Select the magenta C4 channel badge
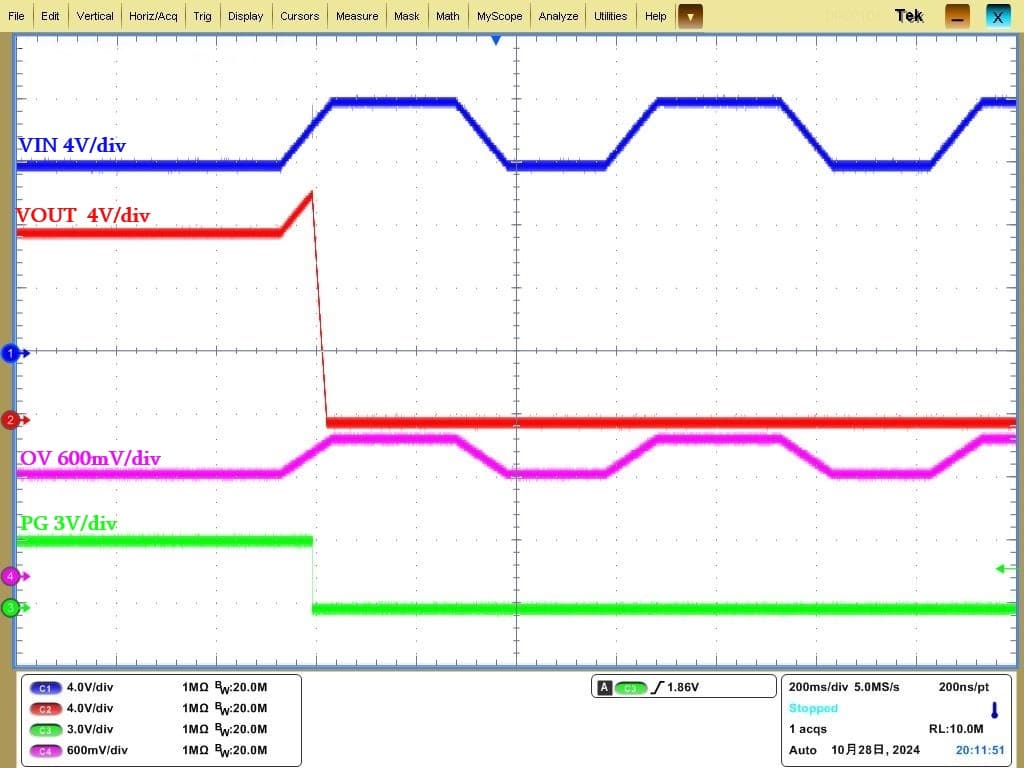 [x=46, y=751]
